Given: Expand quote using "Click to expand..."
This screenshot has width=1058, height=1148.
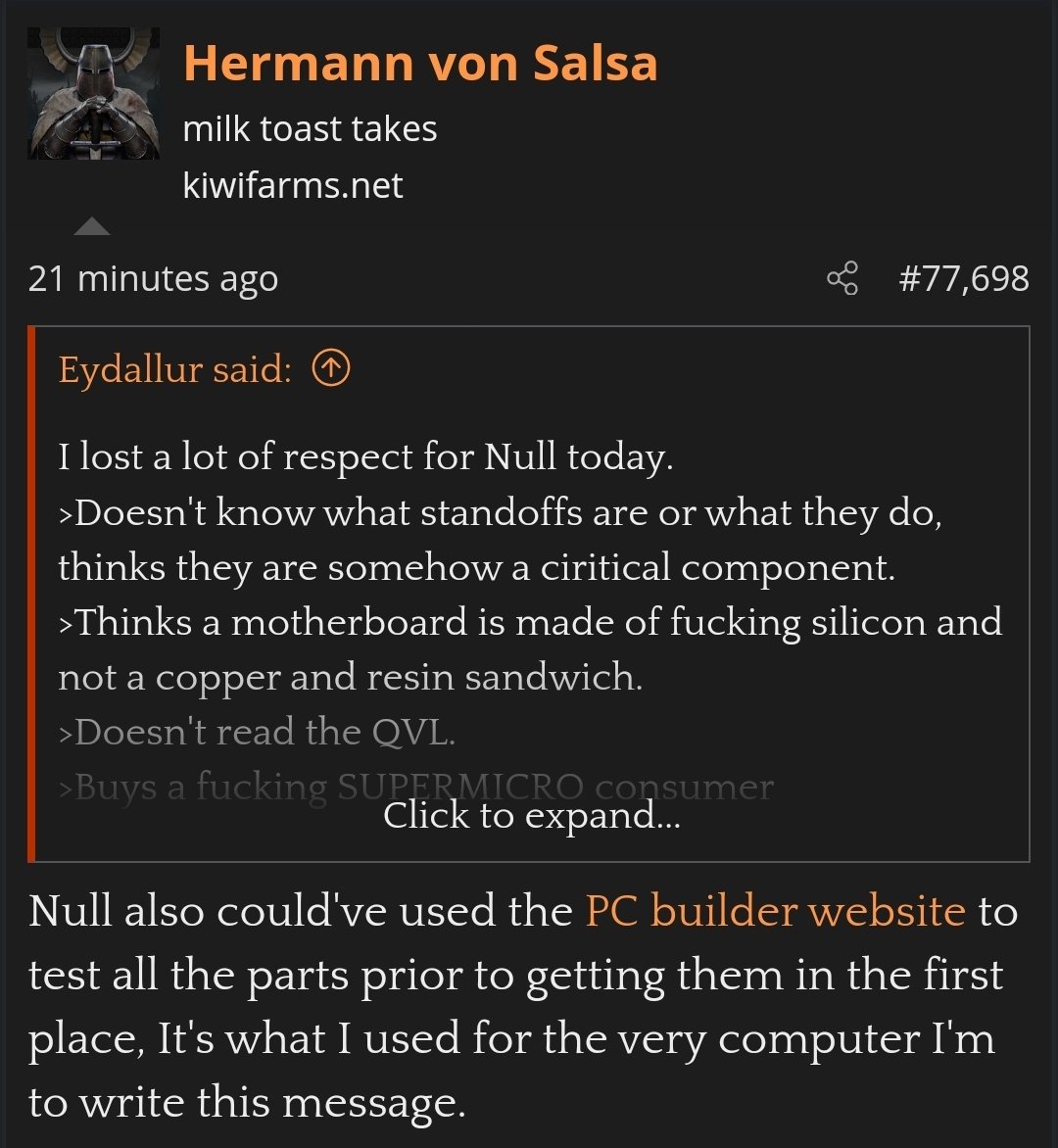Looking at the screenshot, I should (x=531, y=815).
